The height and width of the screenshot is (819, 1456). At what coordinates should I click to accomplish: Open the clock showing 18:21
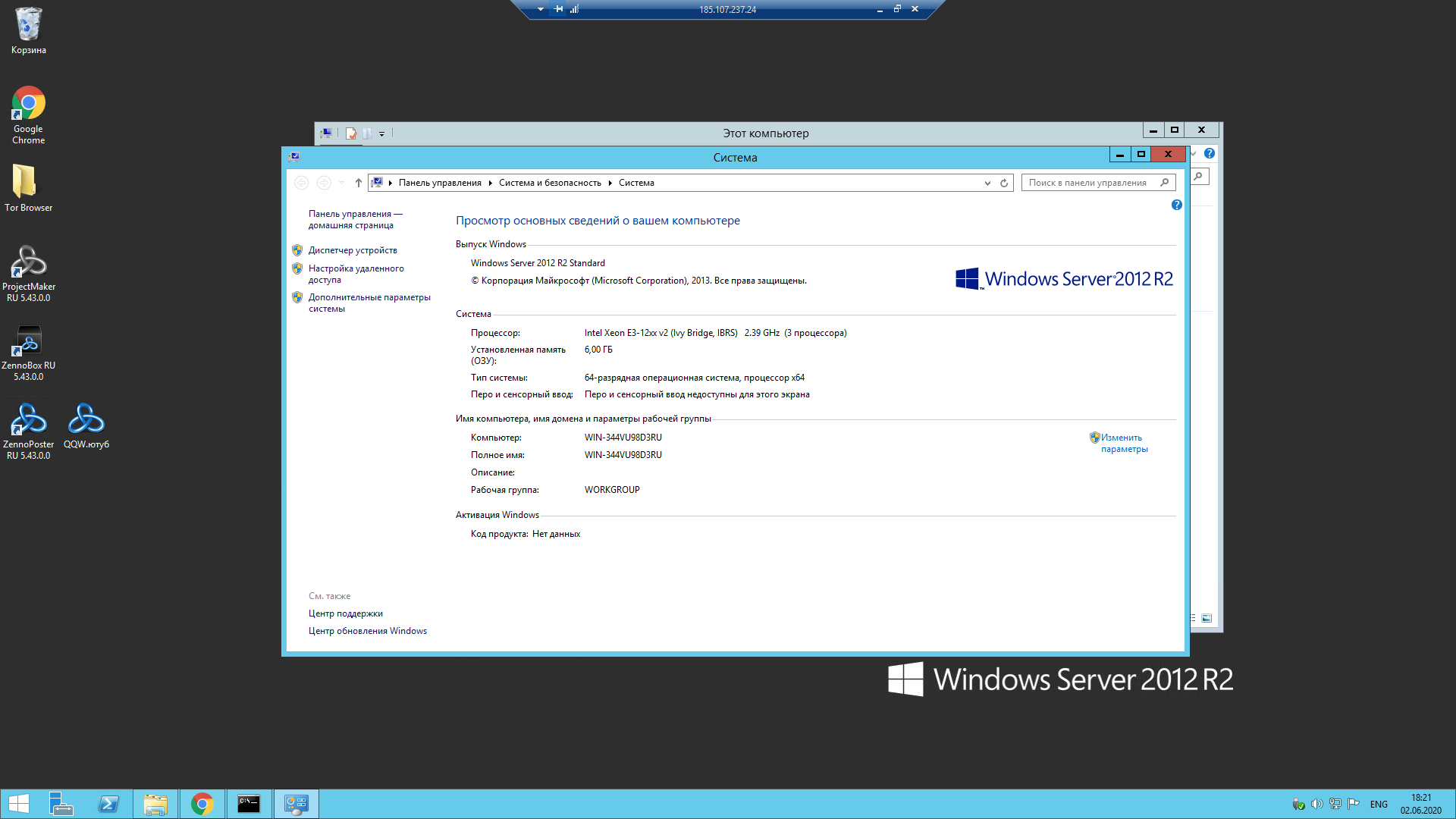(1420, 804)
